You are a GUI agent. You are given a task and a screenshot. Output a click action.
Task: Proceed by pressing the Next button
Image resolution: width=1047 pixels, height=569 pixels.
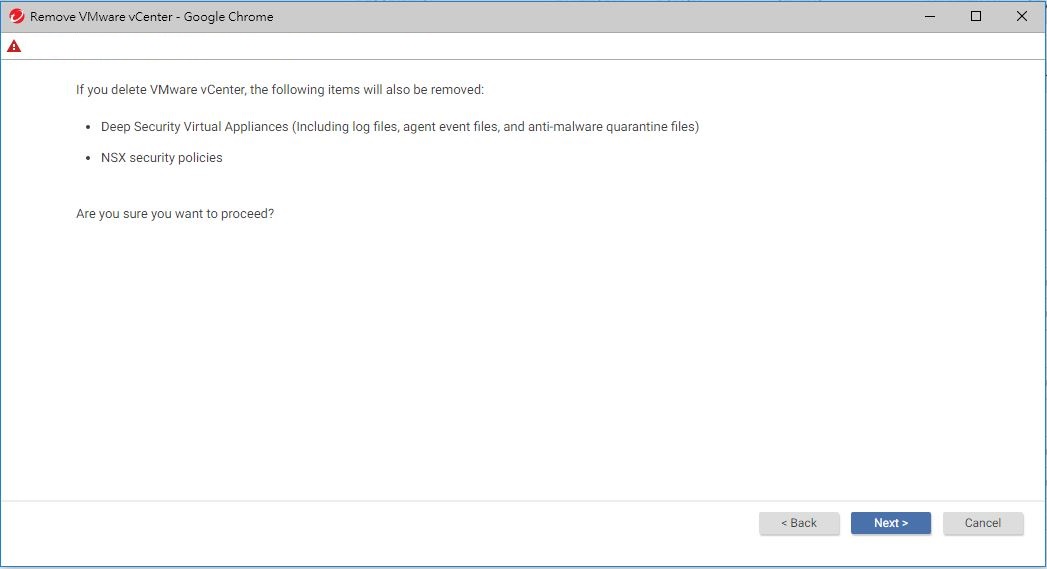[x=890, y=523]
